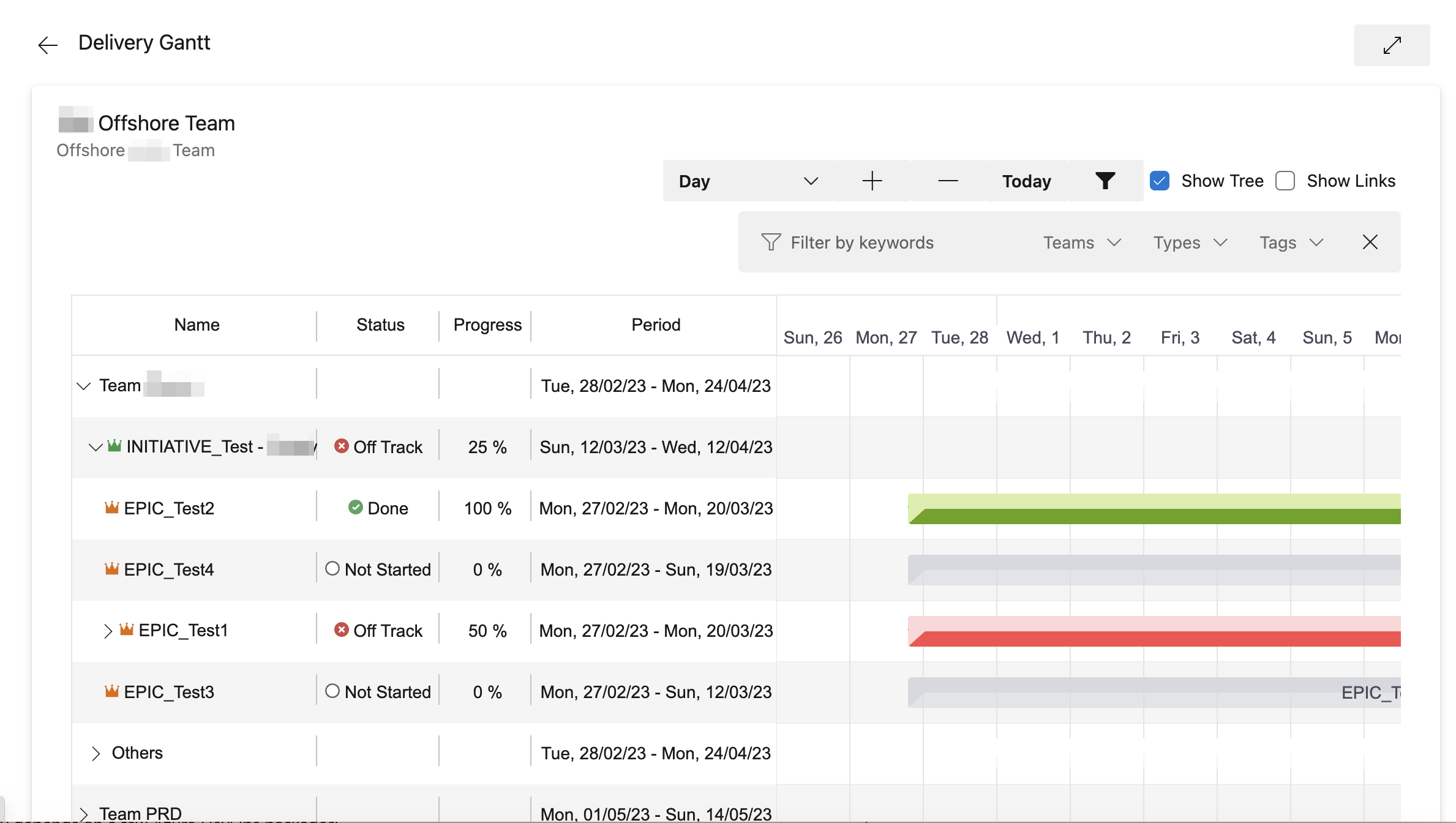
Task: Click the zoom-in plus button
Action: (872, 180)
